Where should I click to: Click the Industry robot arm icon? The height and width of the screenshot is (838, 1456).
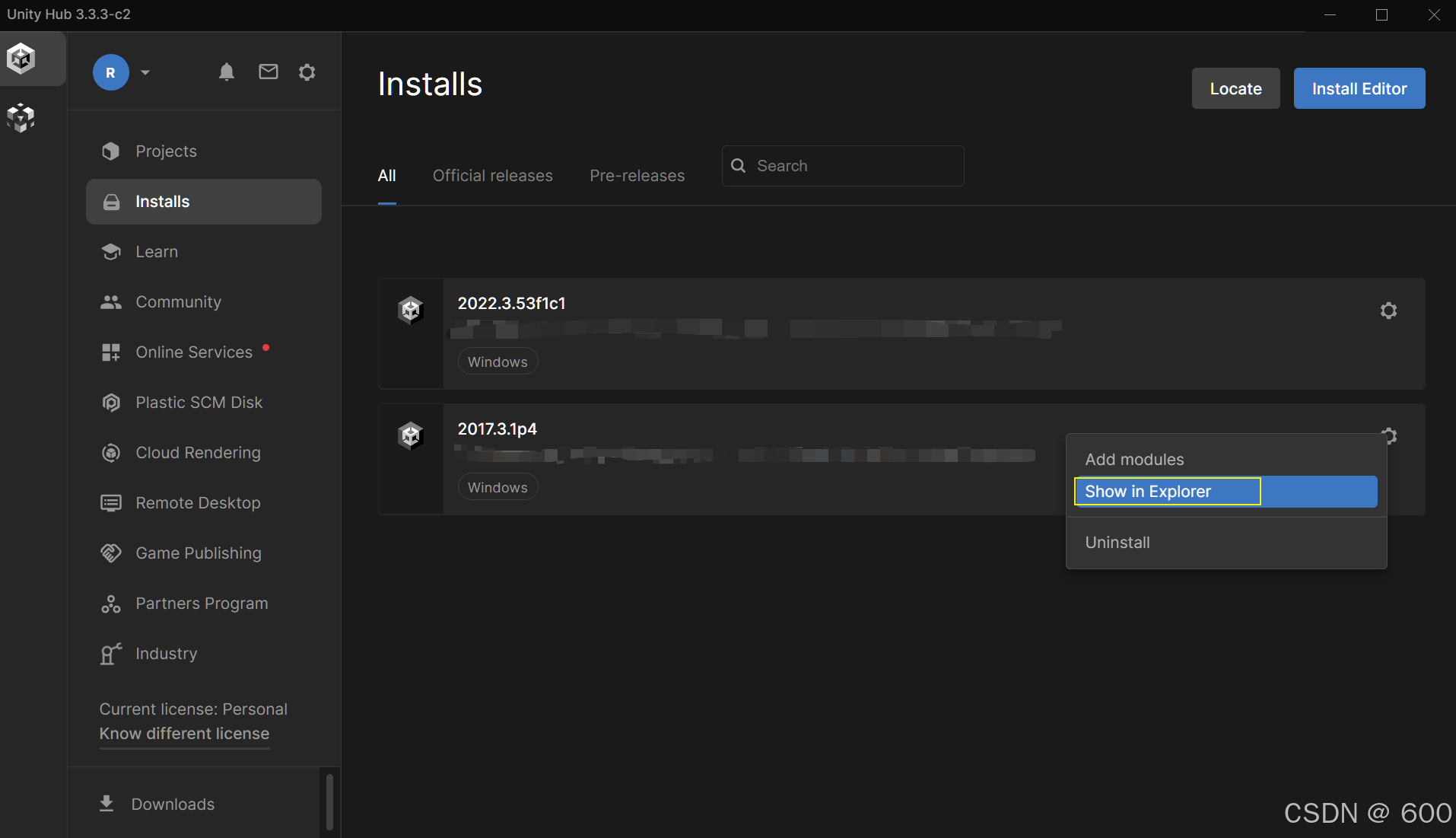click(x=111, y=654)
